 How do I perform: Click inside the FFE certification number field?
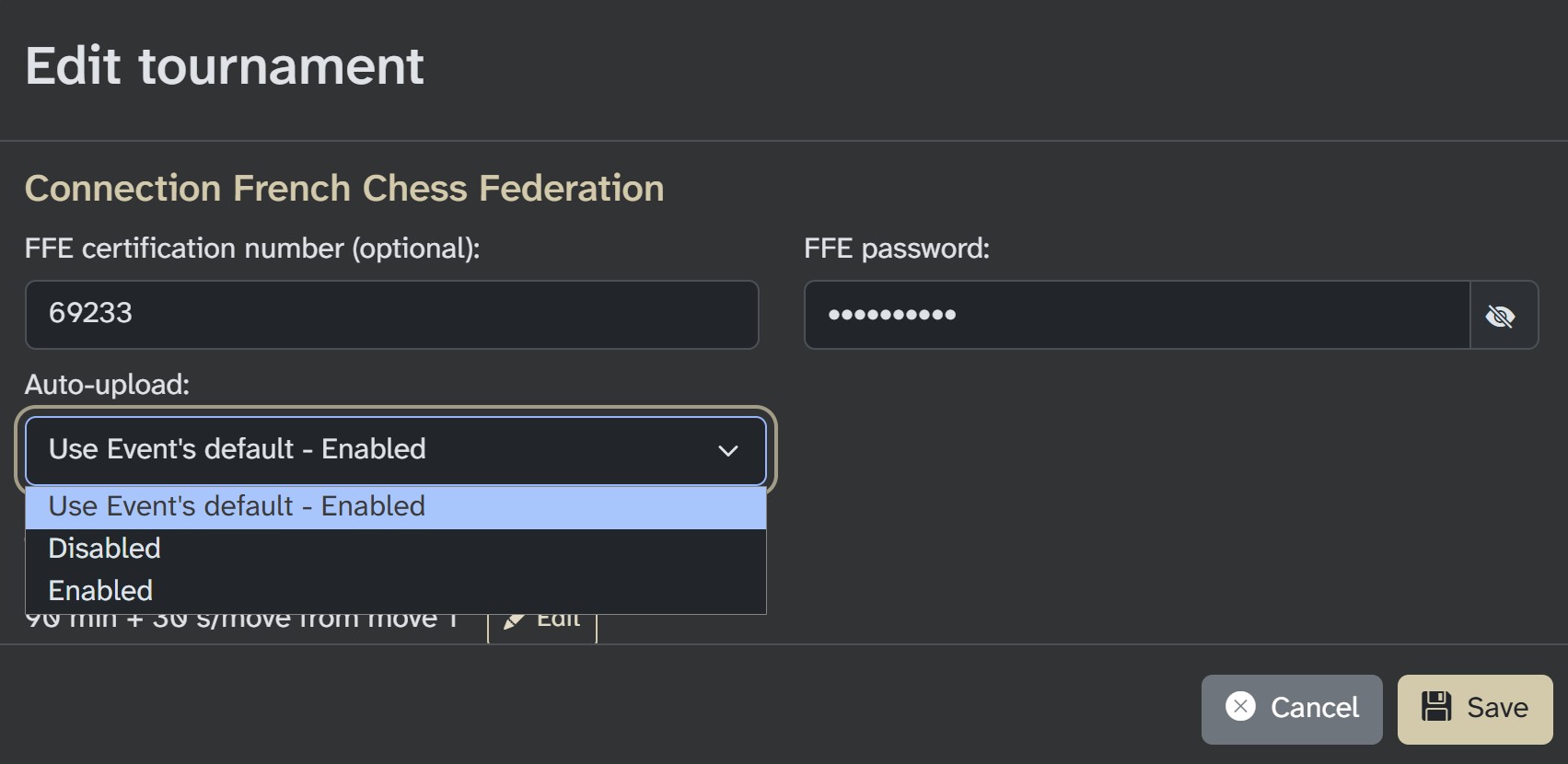coord(391,314)
